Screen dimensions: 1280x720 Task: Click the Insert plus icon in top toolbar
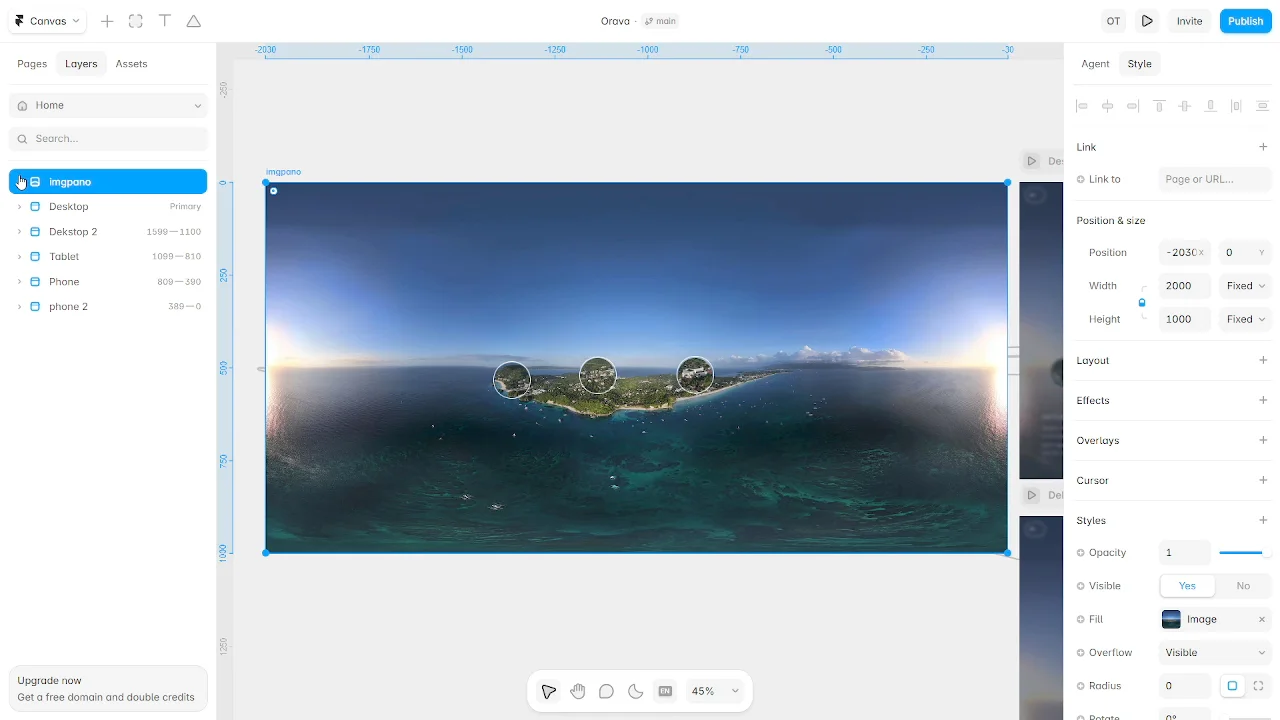coord(107,21)
